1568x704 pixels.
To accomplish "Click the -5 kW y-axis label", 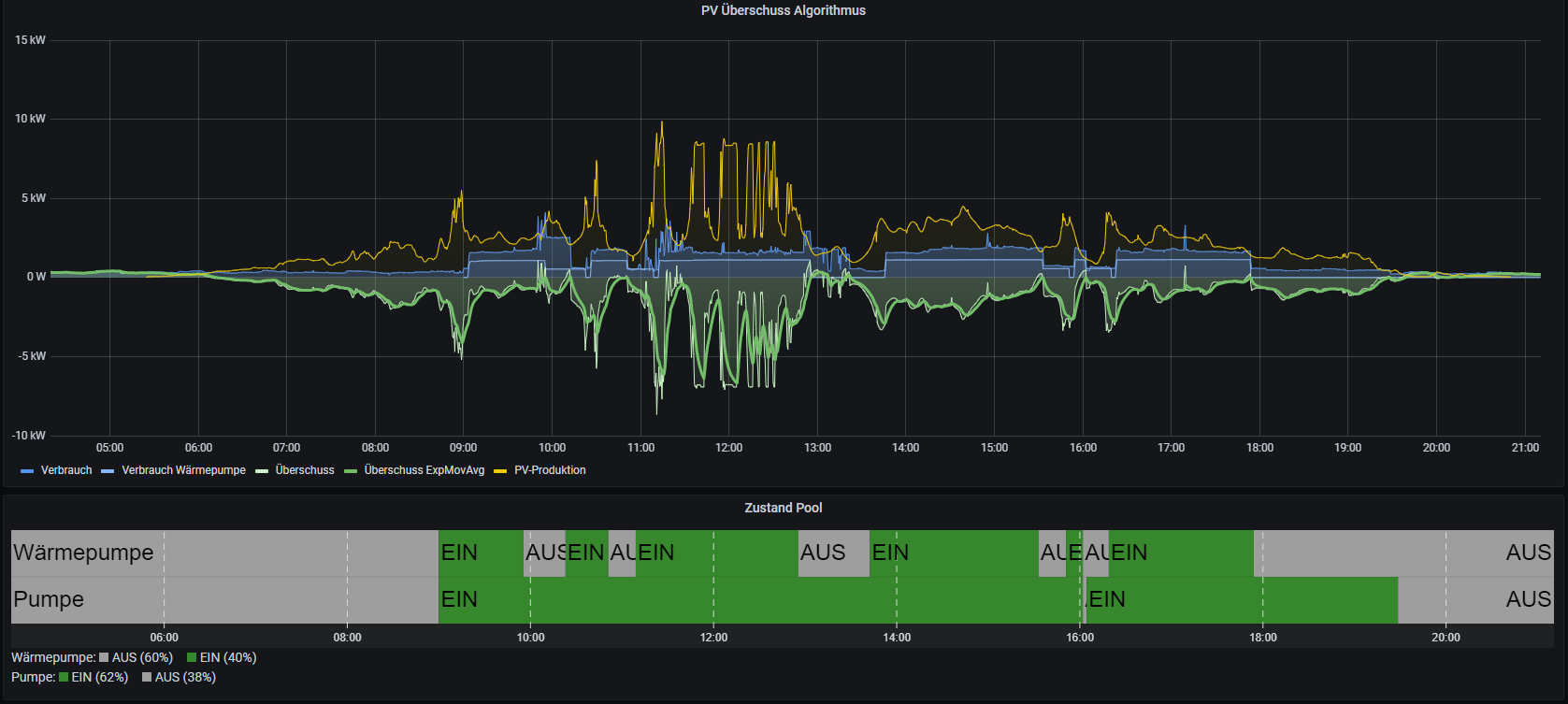I will pyautogui.click(x=32, y=356).
